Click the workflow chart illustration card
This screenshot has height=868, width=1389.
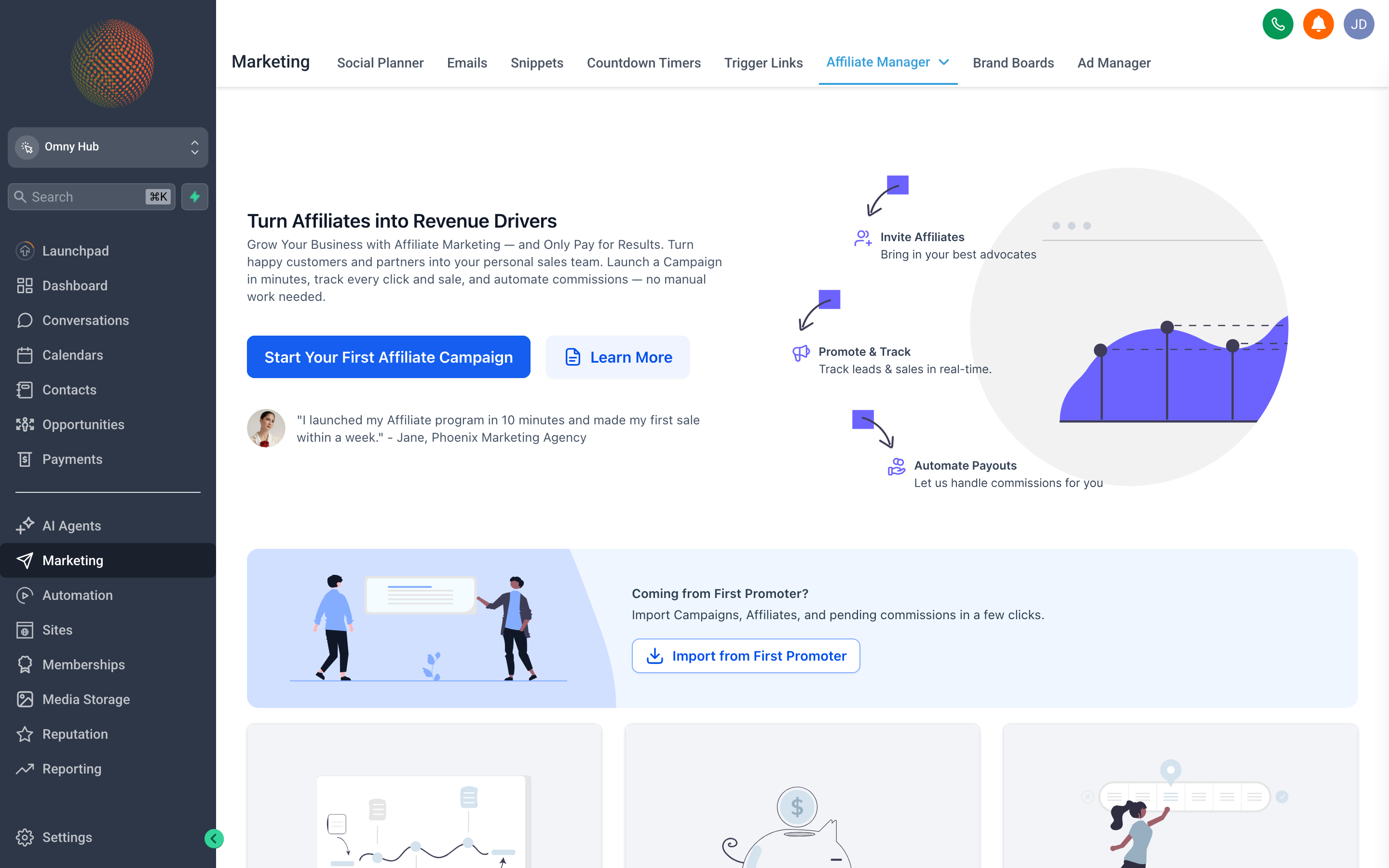tap(424, 796)
